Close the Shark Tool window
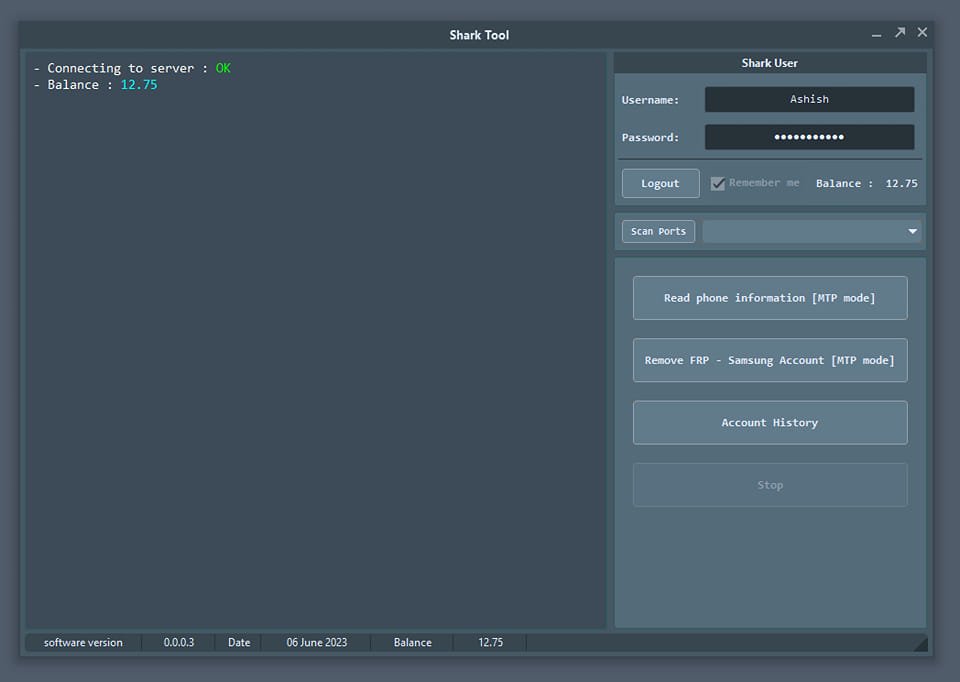Viewport: 960px width, 682px height. 922,32
